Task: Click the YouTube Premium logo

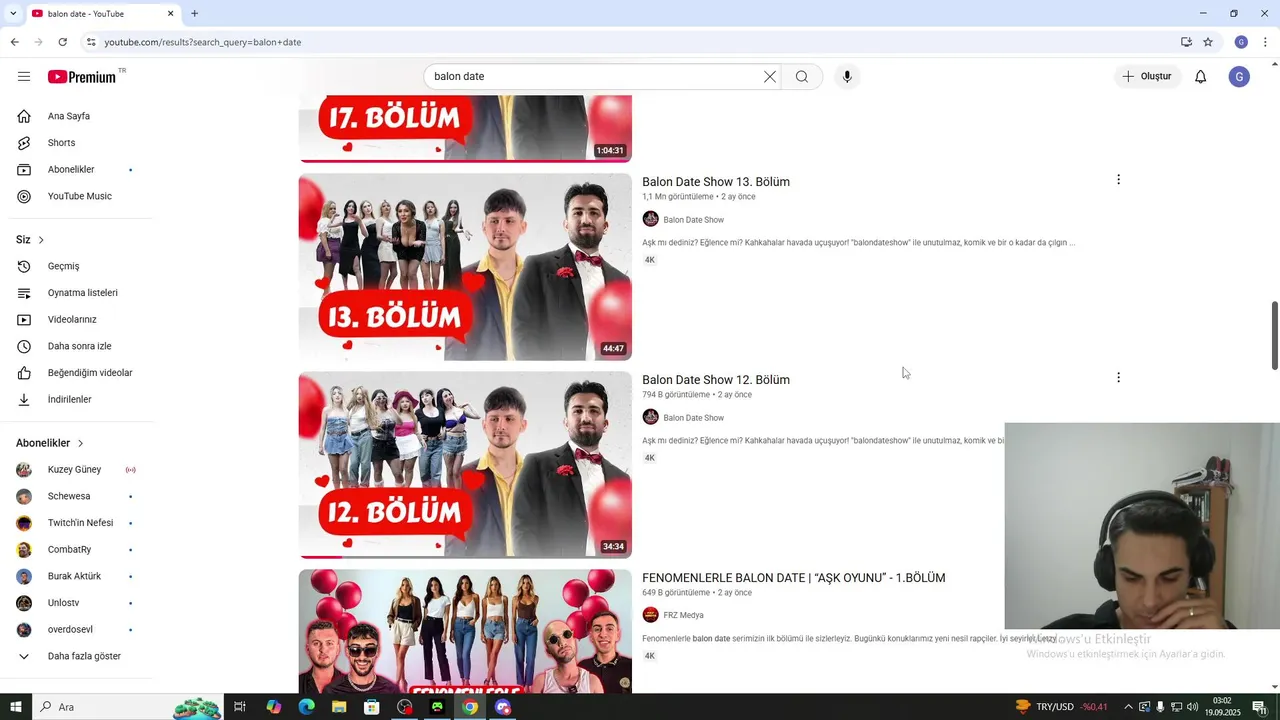Action: coord(82,77)
